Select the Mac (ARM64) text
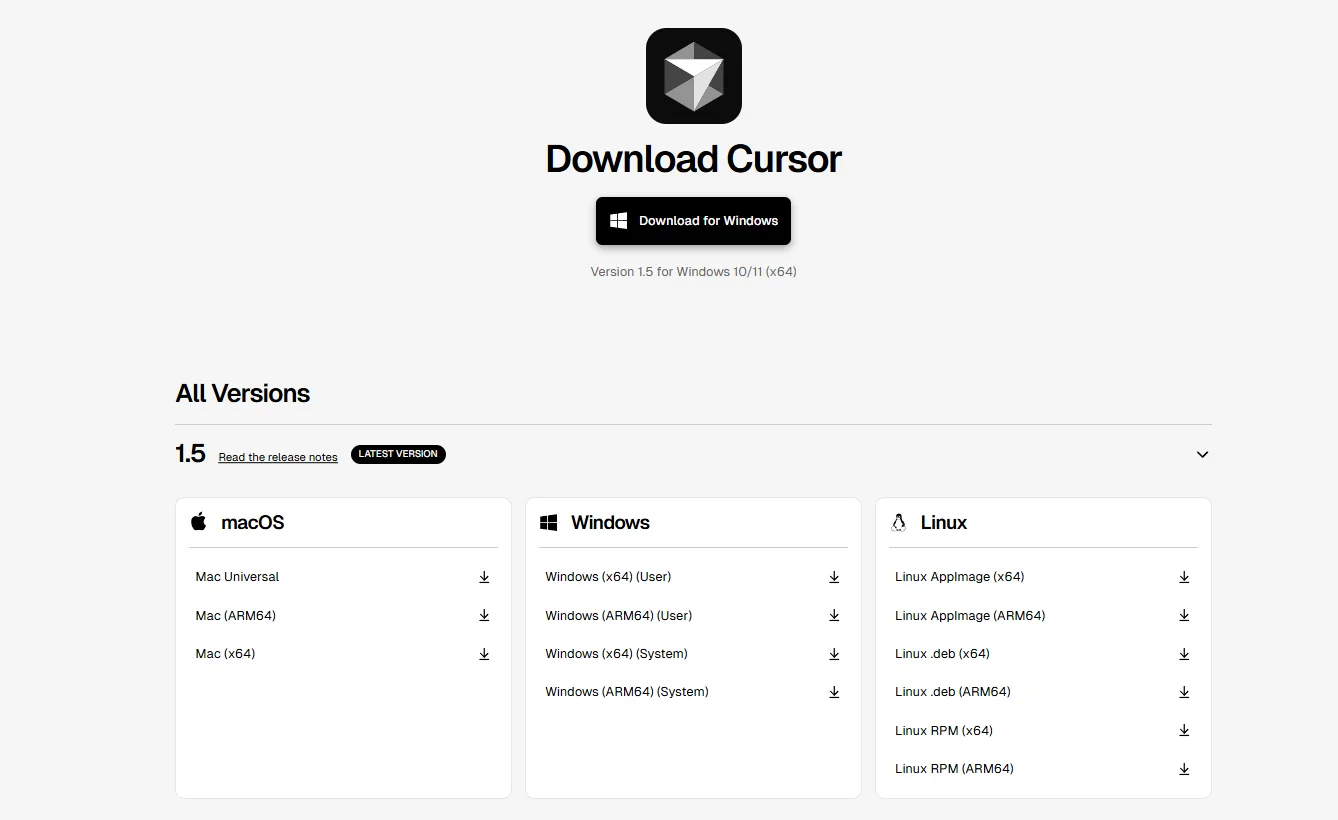Screen dimensions: 1338x820 235,616
